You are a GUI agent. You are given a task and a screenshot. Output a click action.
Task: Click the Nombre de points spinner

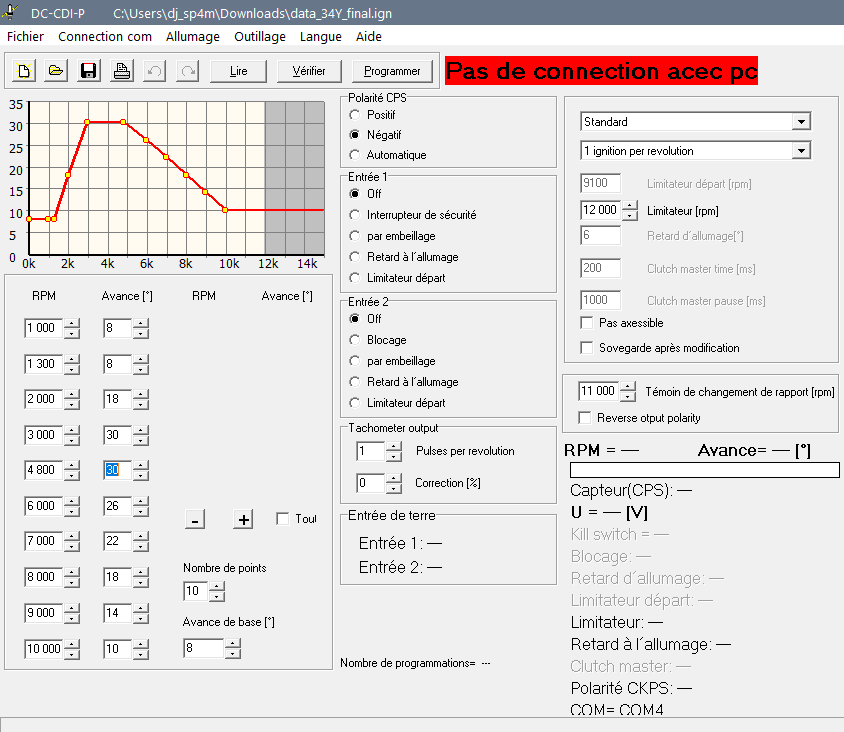coord(217,592)
